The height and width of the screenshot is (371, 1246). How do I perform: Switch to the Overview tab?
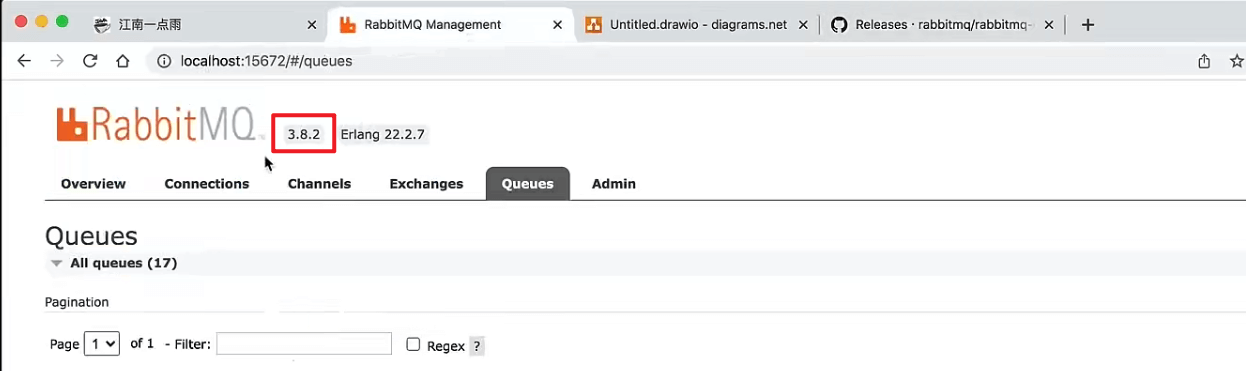(93, 184)
